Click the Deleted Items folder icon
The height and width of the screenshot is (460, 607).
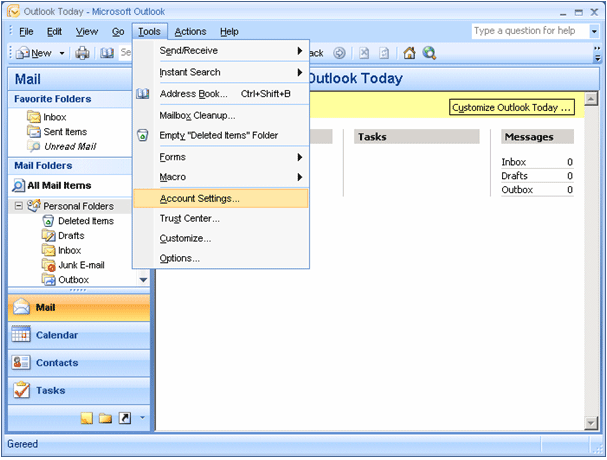(48, 221)
